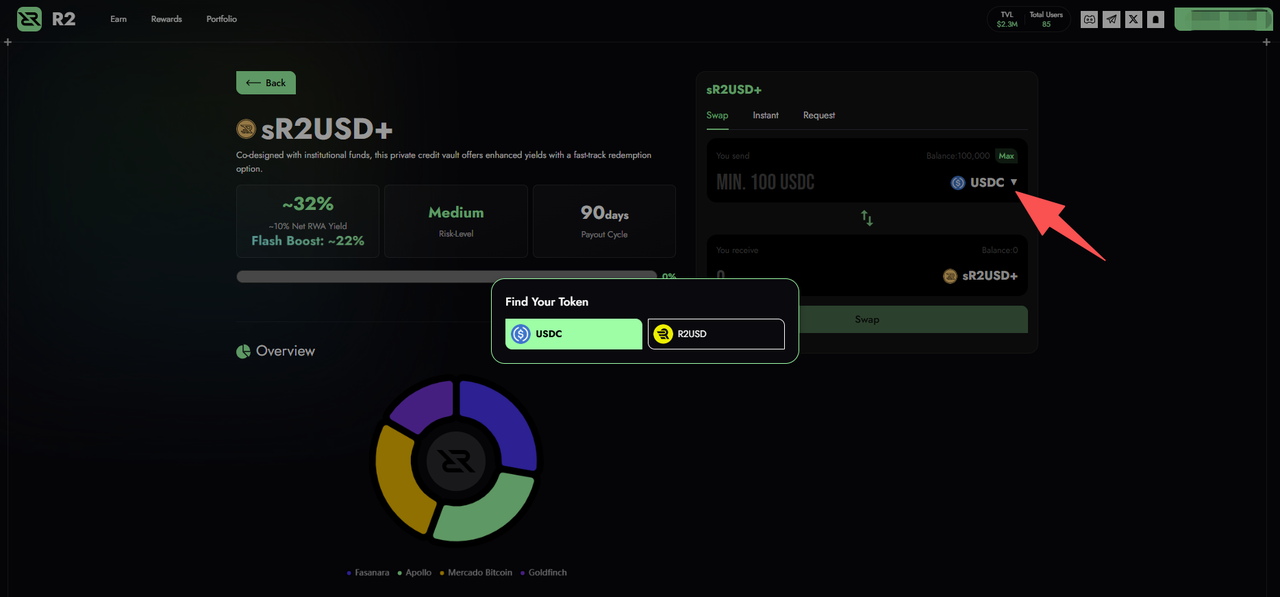Open the Discord community link icon
1280x597 pixels.
(x=1090, y=19)
